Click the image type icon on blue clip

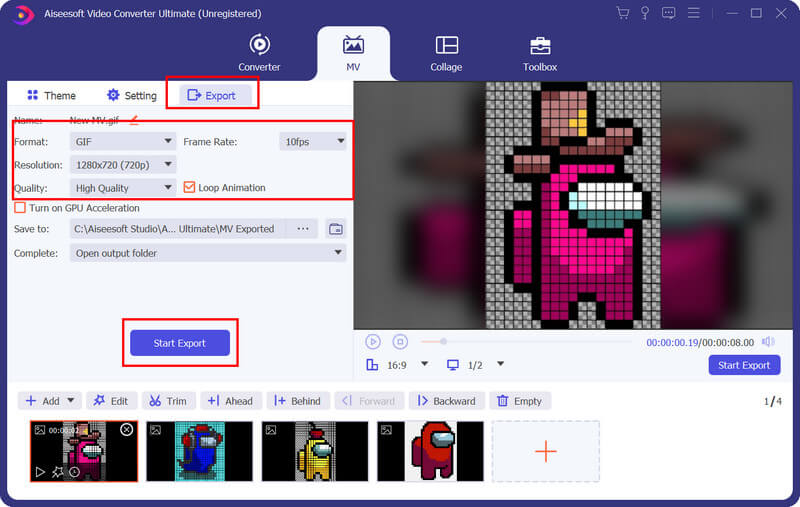pyautogui.click(x=155, y=430)
